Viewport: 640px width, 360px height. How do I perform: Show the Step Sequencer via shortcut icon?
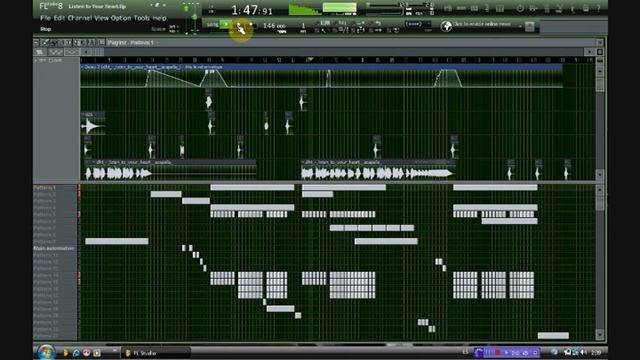(x=461, y=8)
